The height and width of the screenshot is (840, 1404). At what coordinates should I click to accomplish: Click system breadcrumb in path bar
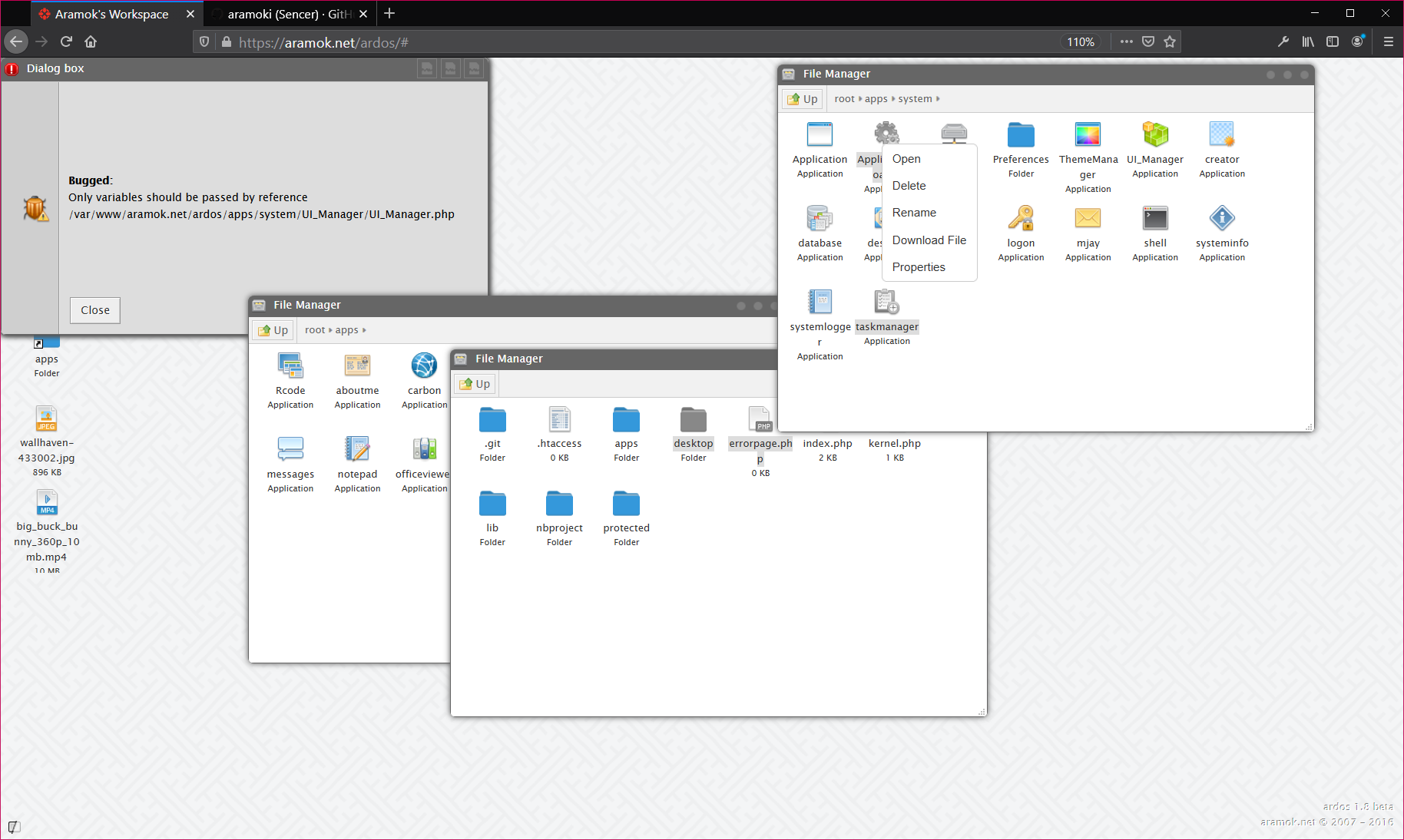point(915,99)
